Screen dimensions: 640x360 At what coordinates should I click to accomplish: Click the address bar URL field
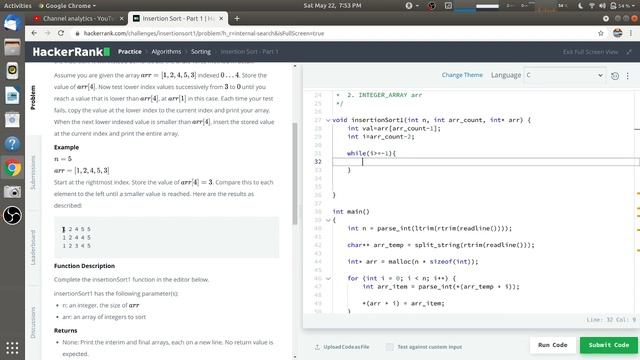[335, 33]
